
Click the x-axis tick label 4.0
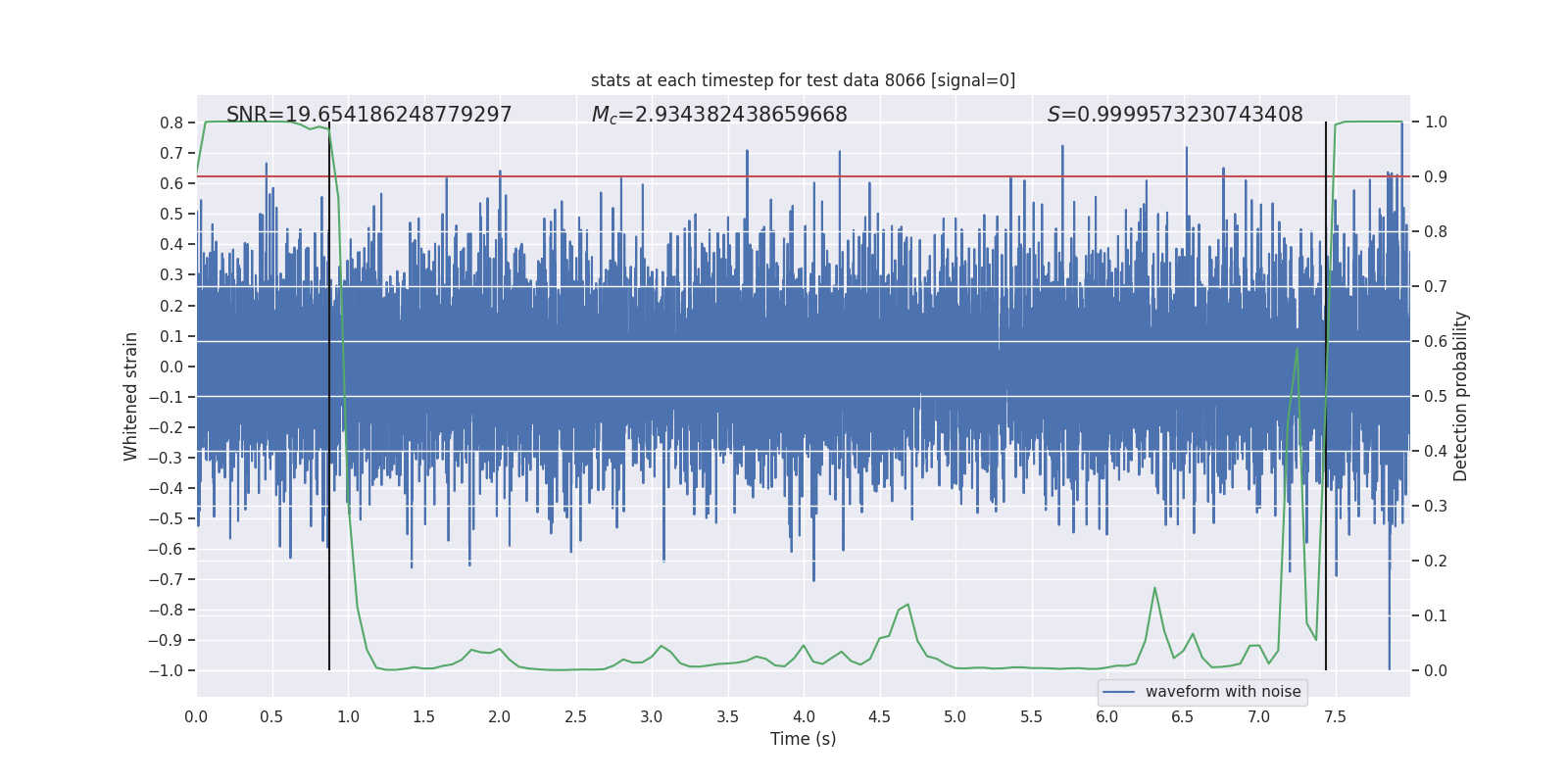pos(804,717)
